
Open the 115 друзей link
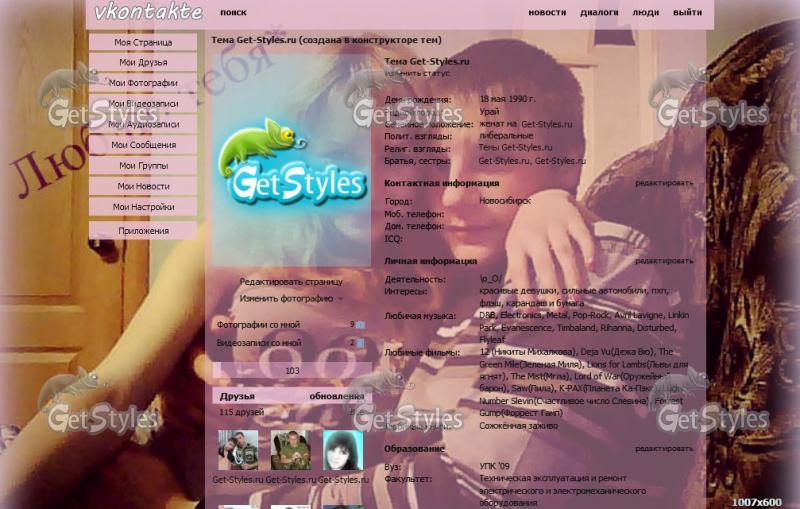point(241,412)
